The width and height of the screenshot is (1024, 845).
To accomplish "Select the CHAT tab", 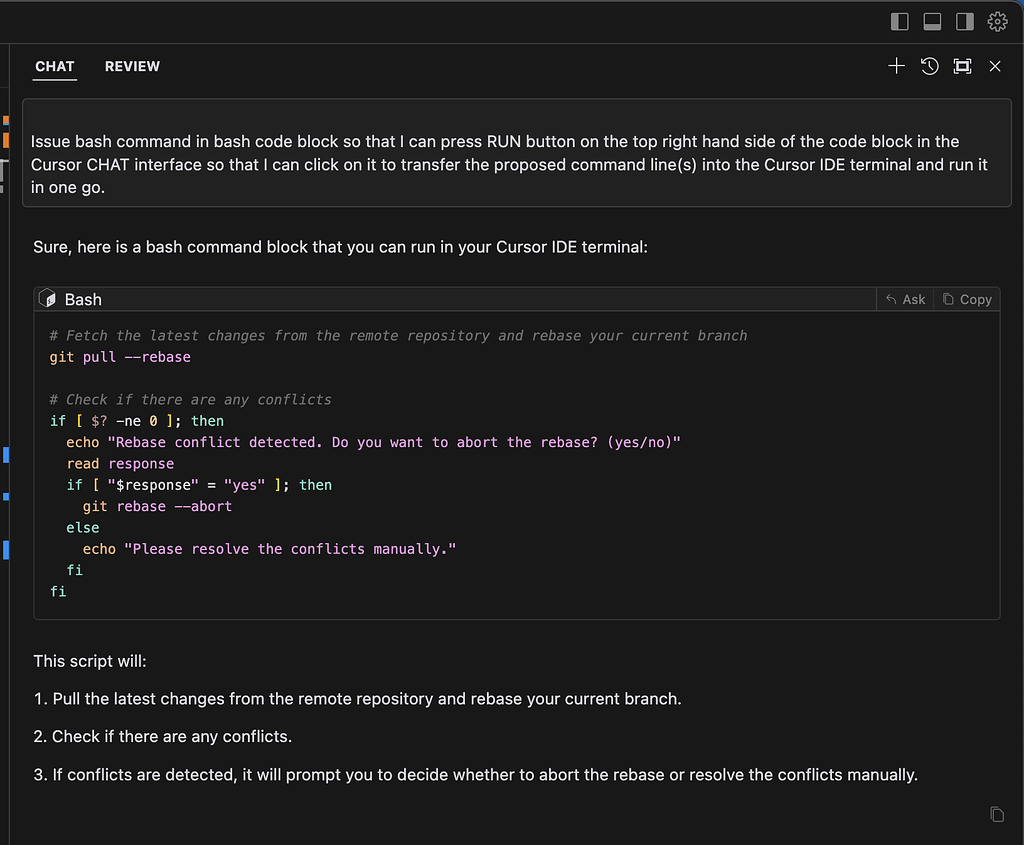I will point(54,66).
